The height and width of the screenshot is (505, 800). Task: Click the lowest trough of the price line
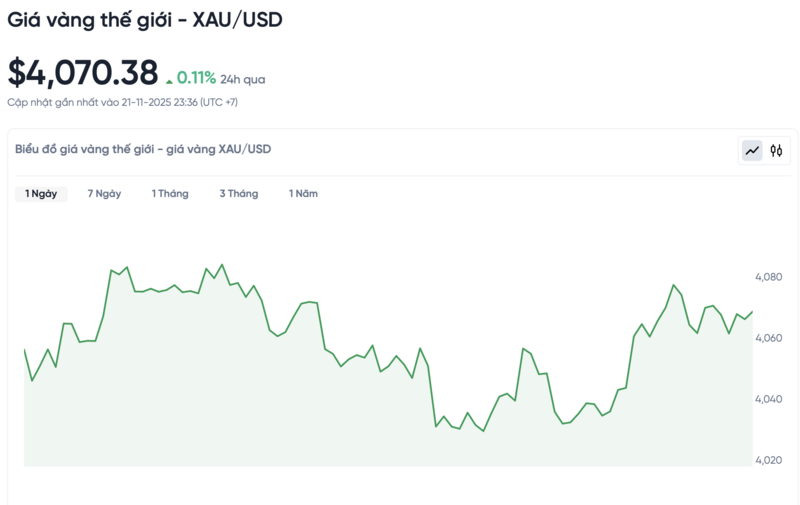click(x=484, y=431)
